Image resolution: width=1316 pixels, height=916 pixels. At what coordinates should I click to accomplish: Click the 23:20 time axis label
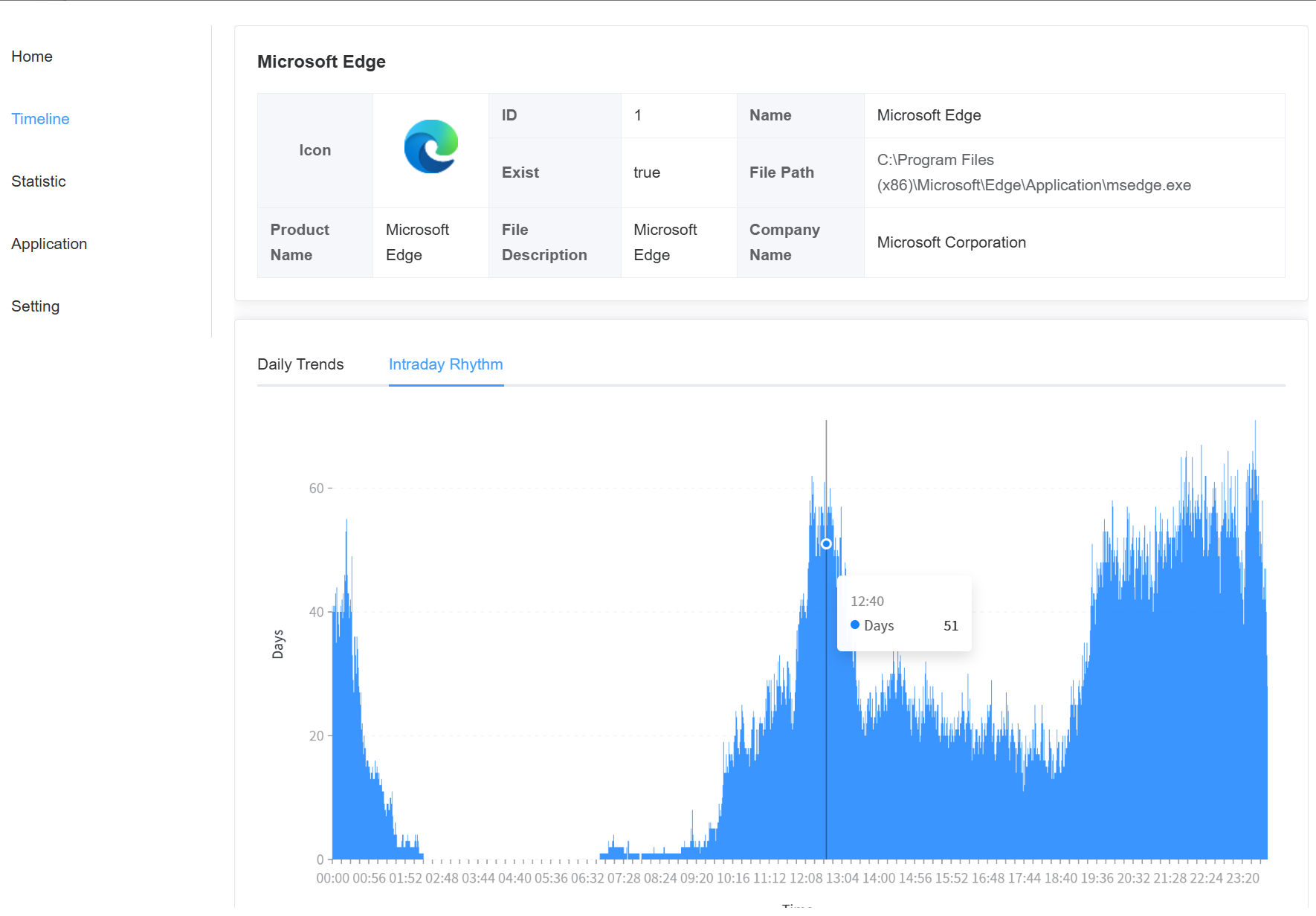point(1243,878)
